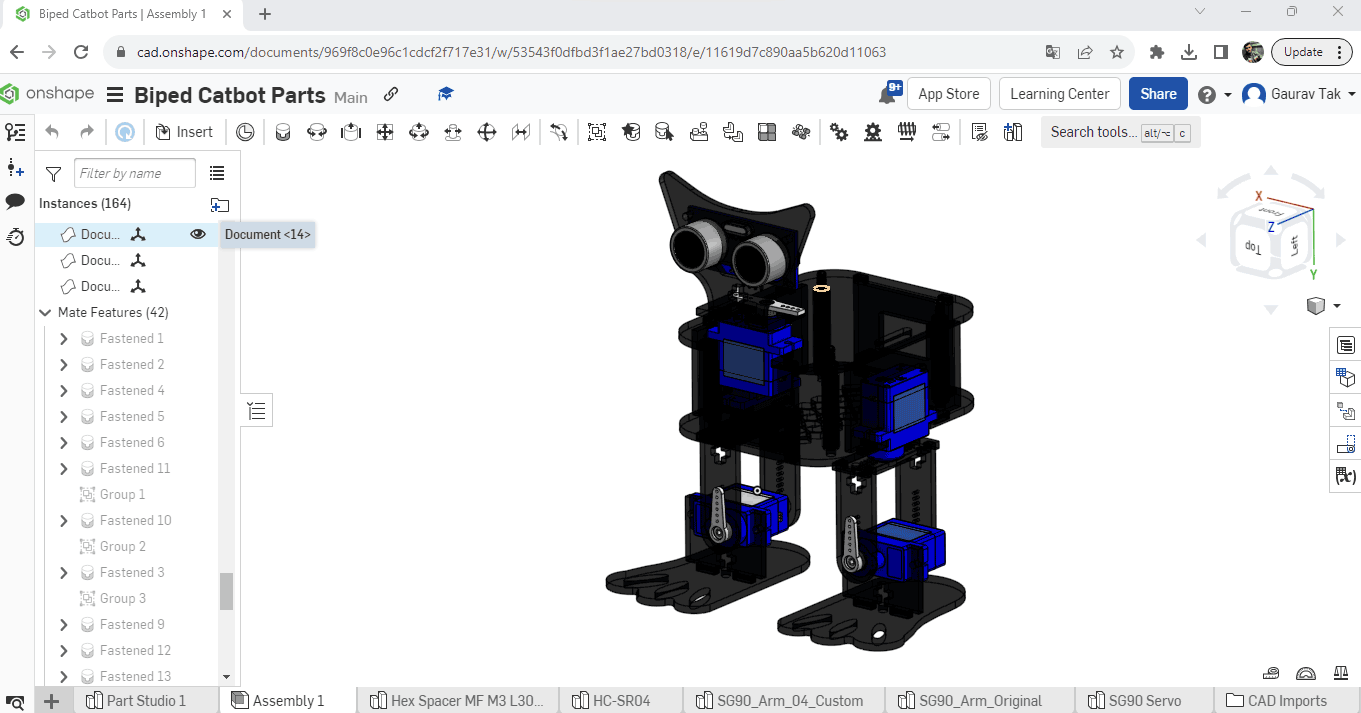Toggle the list view icon next to filter
Viewport: 1361px width, 713px height.
(217, 174)
